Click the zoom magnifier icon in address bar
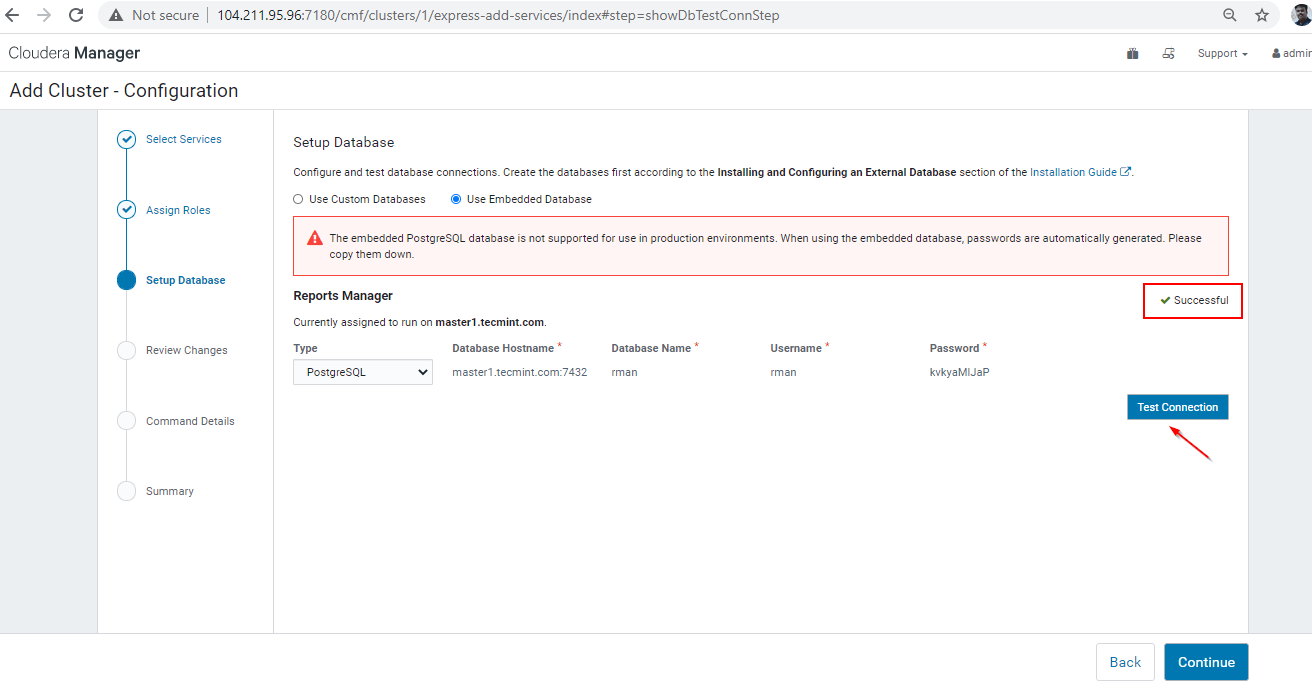Viewport: 1312px width, 686px height. click(1230, 15)
